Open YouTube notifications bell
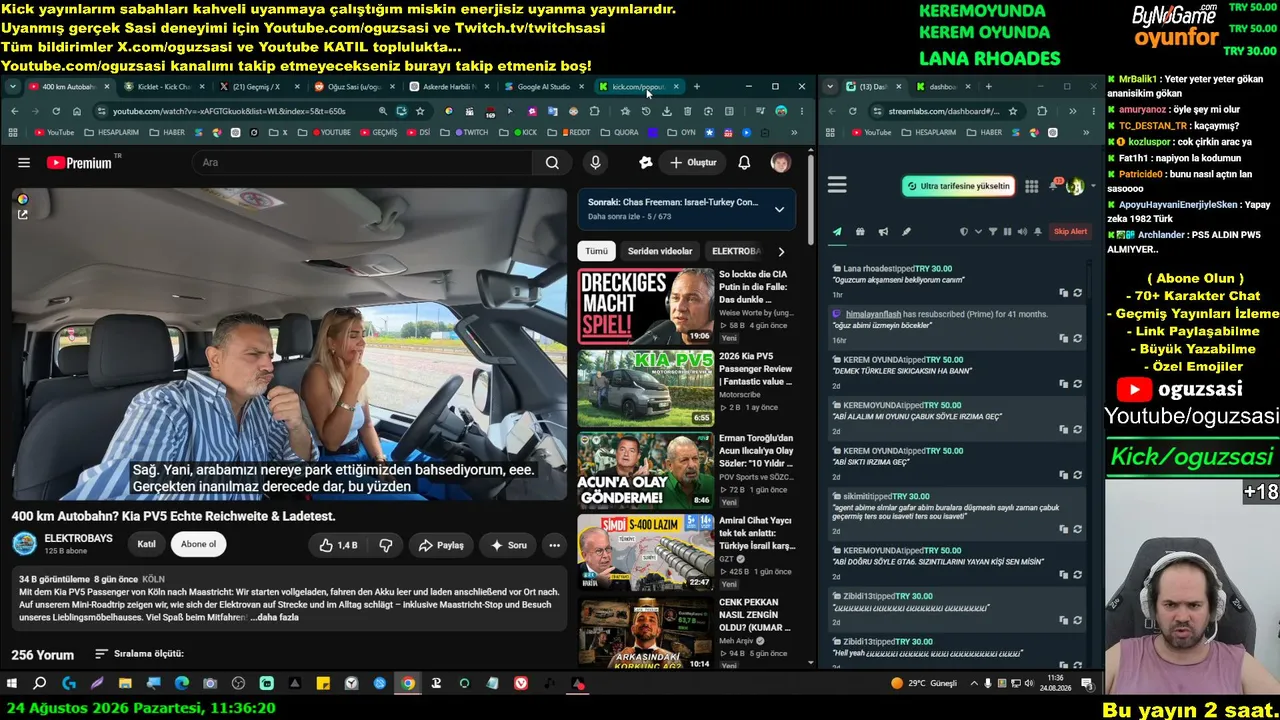 click(744, 163)
